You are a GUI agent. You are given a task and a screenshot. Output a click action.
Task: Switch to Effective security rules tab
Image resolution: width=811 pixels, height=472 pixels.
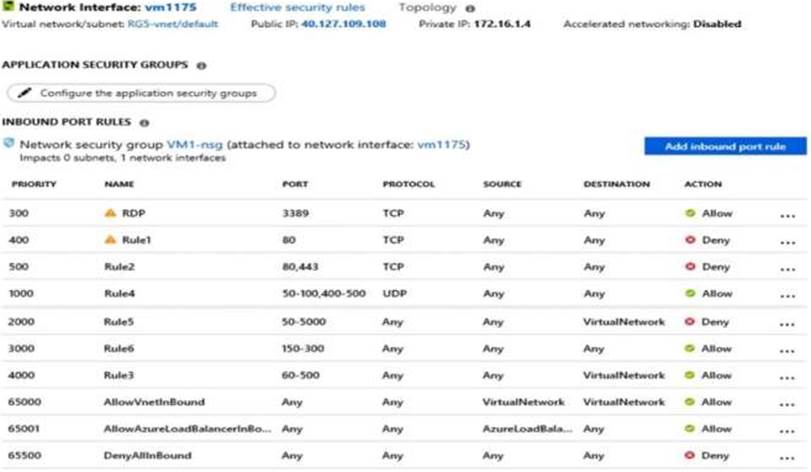tap(297, 8)
